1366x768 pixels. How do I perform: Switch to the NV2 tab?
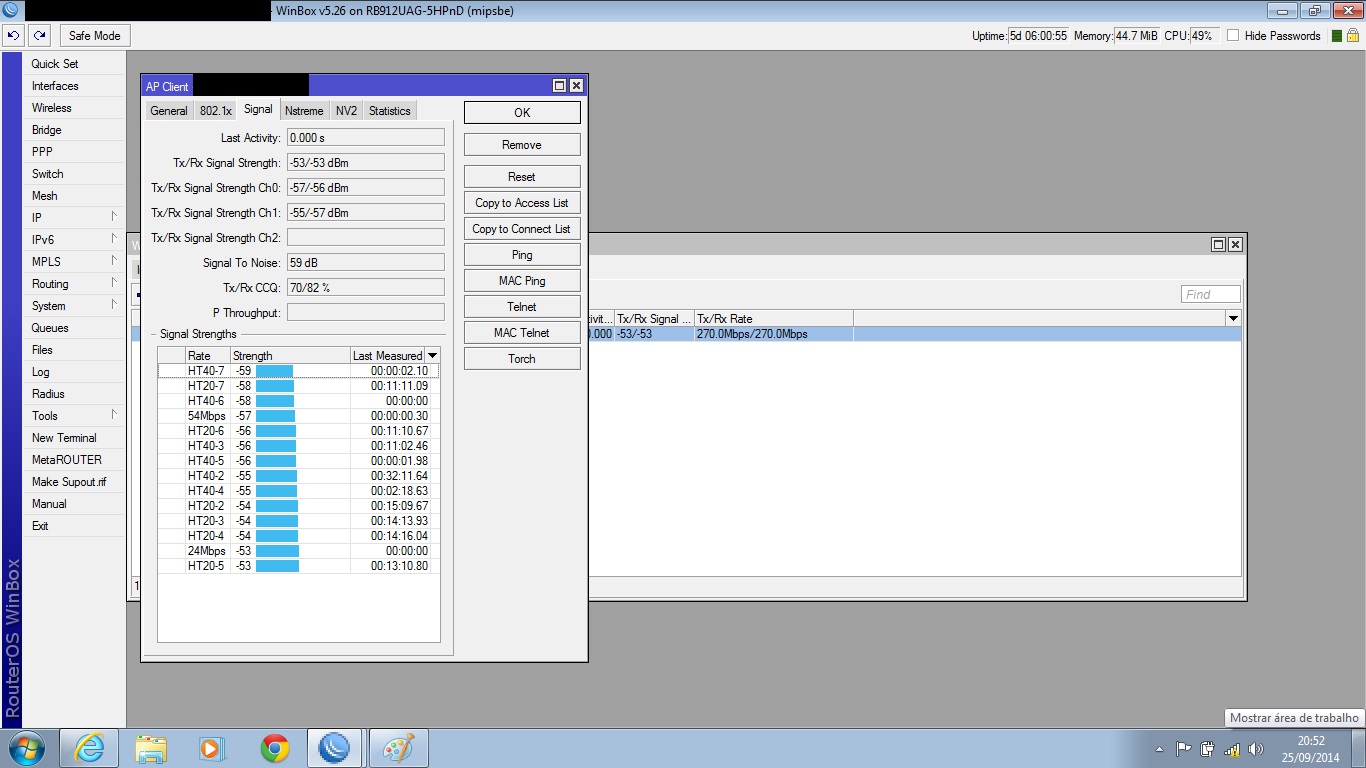pos(346,111)
